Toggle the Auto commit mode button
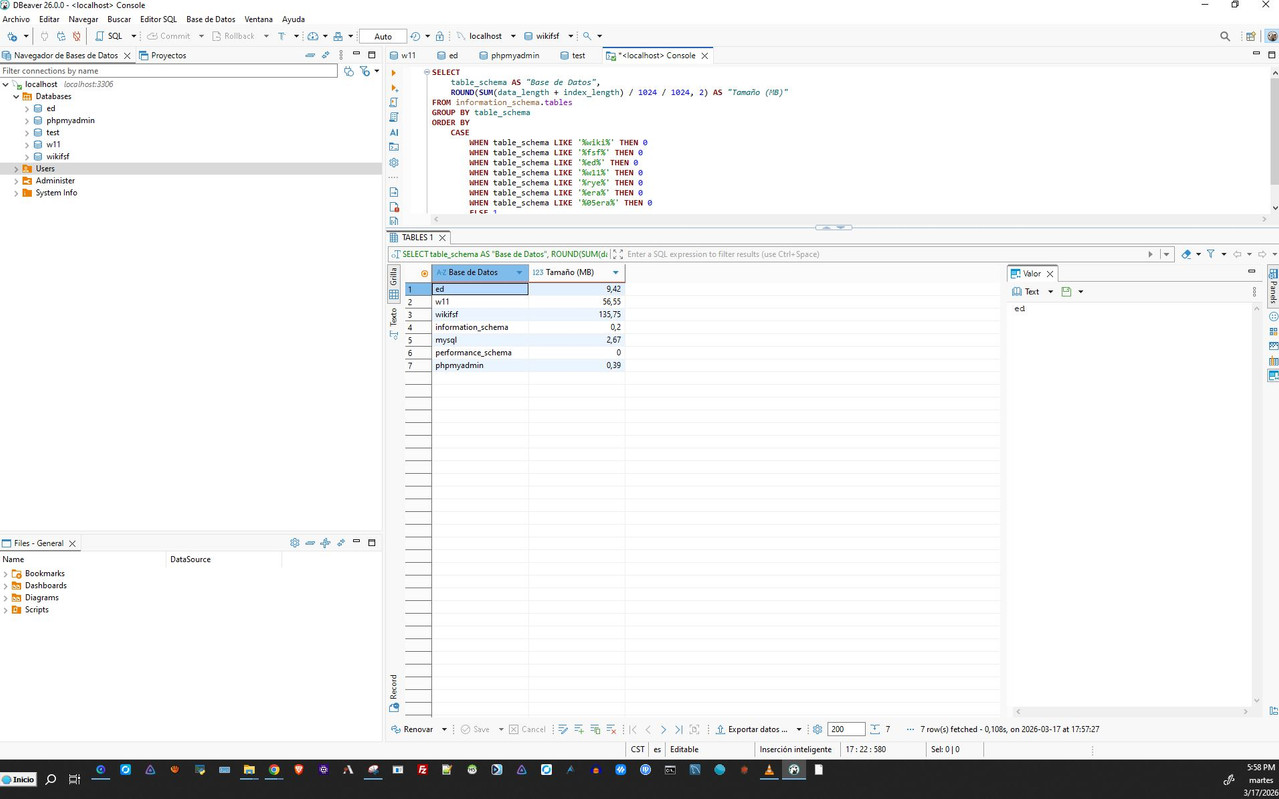1279x799 pixels. point(383,36)
